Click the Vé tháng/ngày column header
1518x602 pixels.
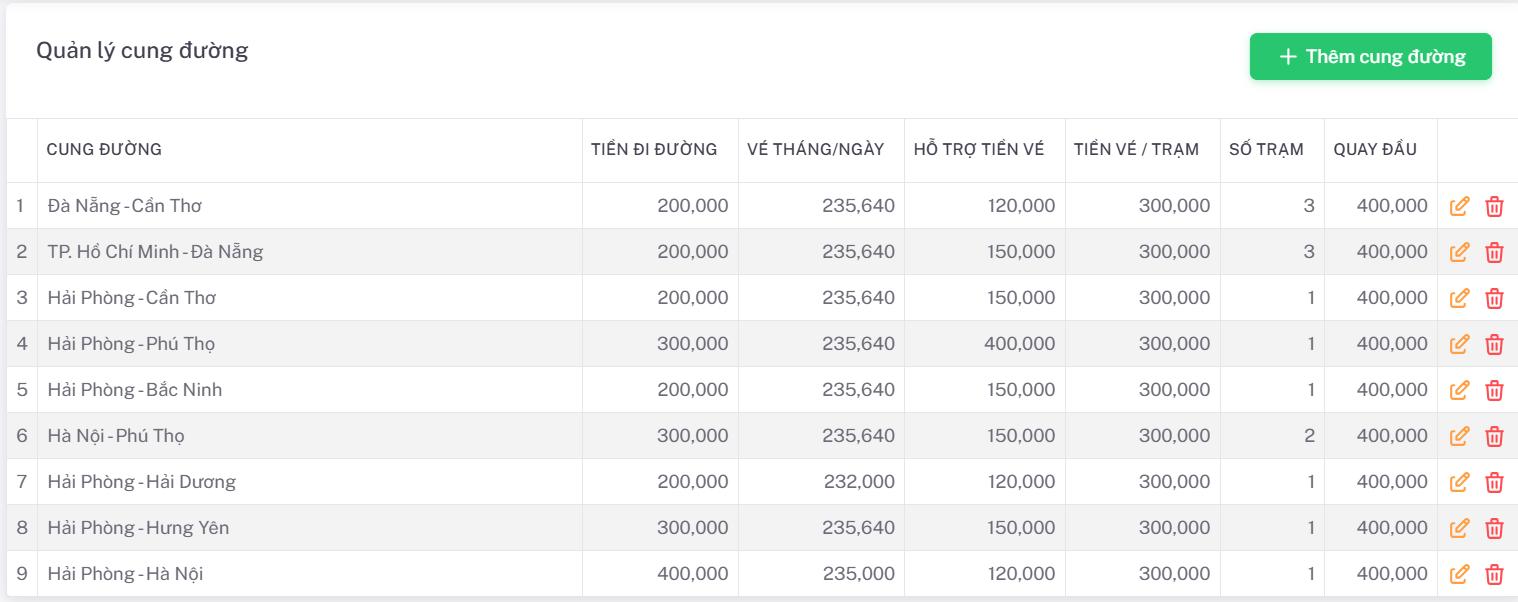click(815, 150)
